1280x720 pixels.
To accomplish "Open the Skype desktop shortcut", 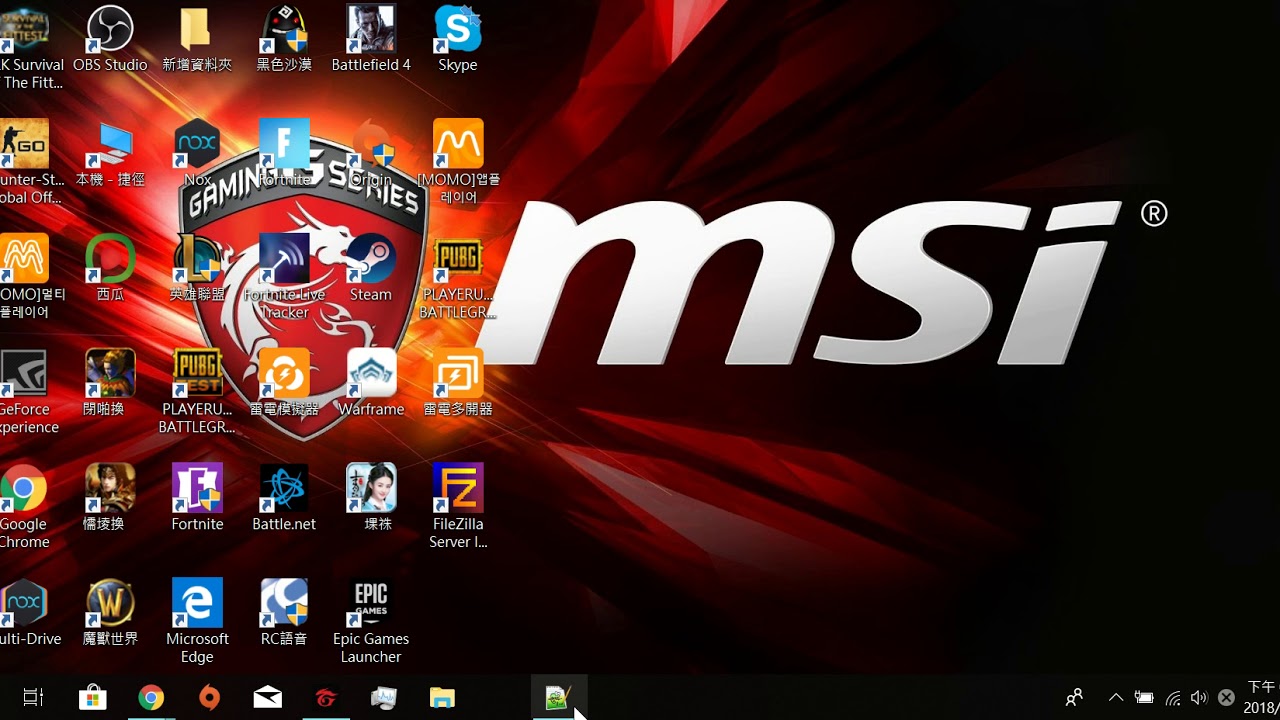I will (x=458, y=38).
